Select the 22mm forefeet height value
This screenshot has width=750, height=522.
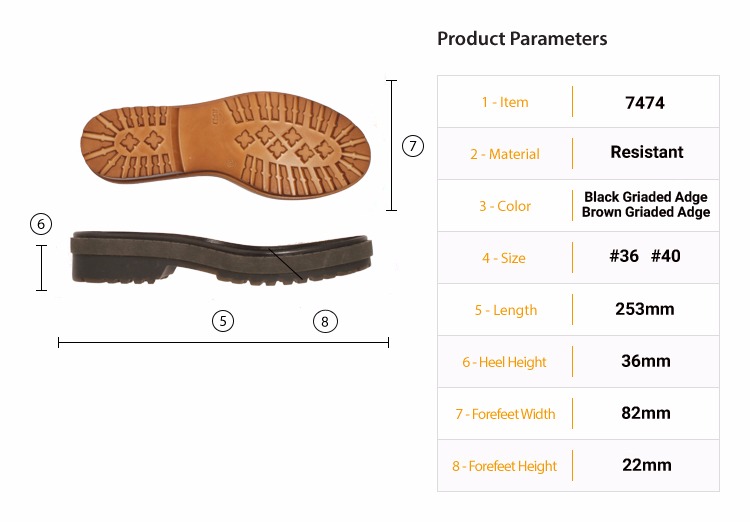click(645, 465)
